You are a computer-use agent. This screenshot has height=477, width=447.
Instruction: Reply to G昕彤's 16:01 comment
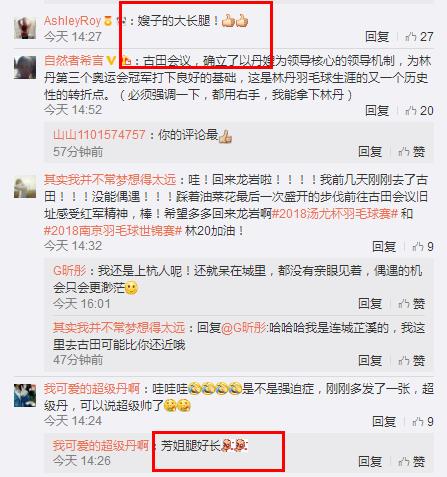tap(370, 304)
